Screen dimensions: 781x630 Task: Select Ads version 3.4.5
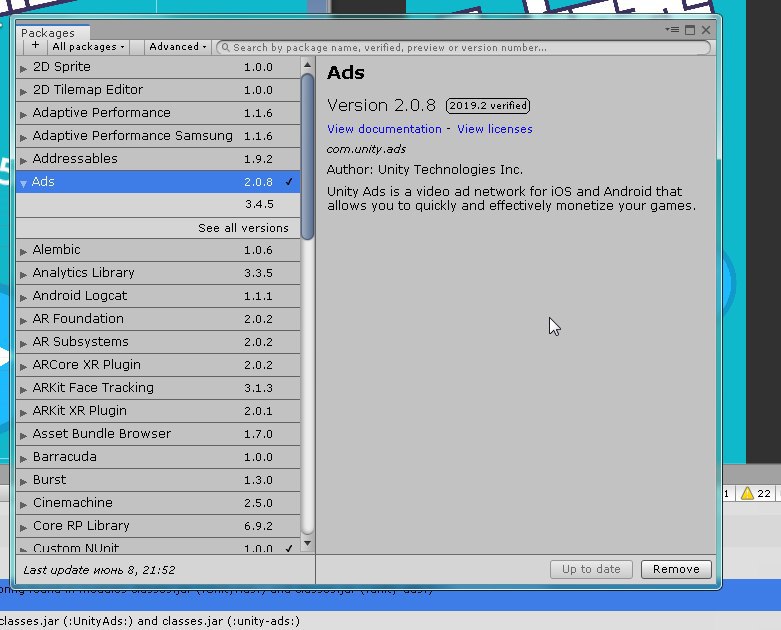(158, 204)
